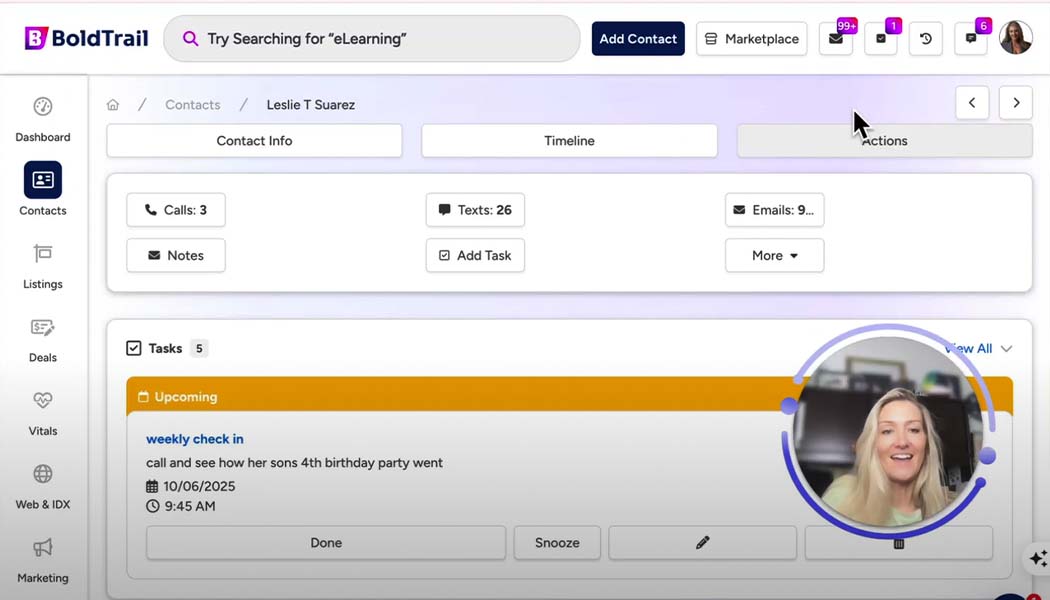Open the user profile avatar menu
The image size is (1050, 600).
coord(1015,38)
